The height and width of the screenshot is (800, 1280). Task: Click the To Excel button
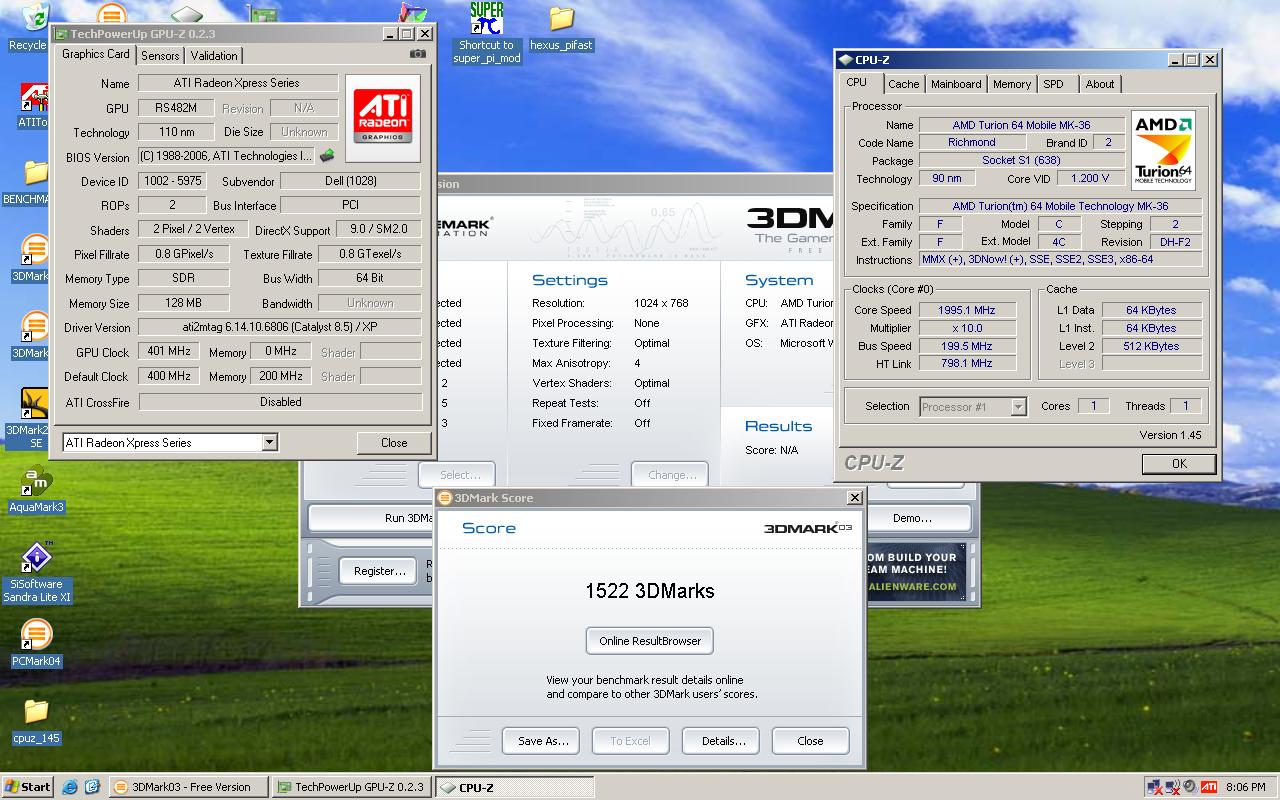pyautogui.click(x=630, y=741)
